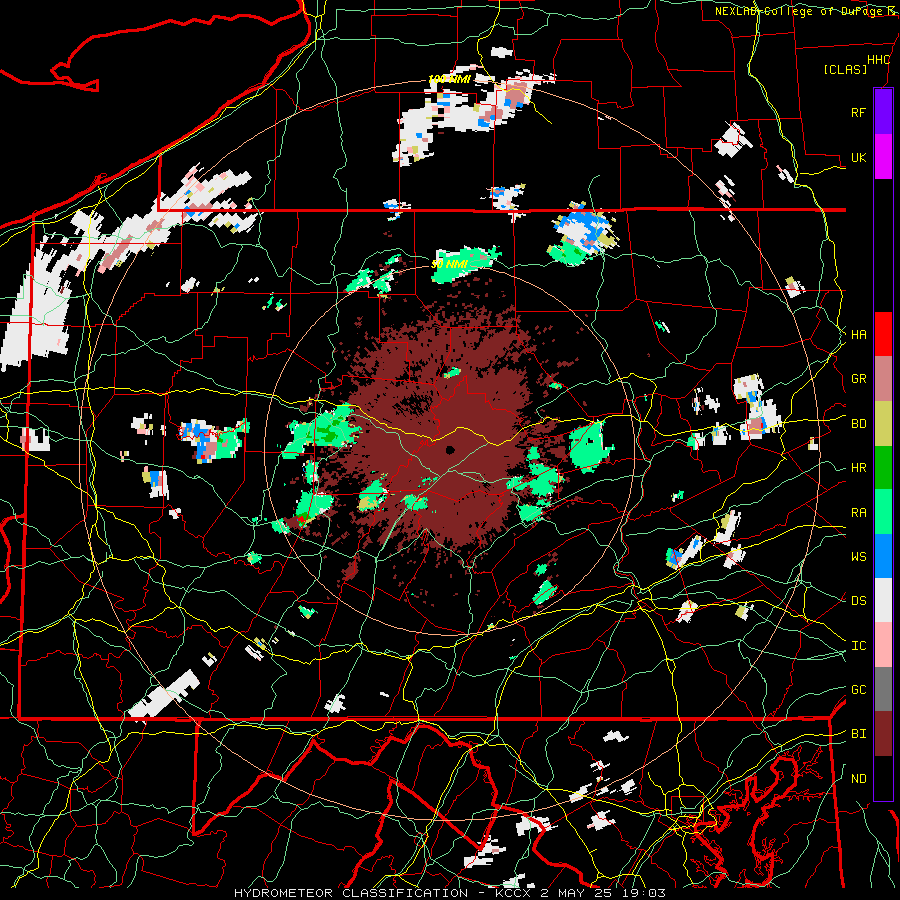Click the HR legend label
The image size is (900, 900).
point(859,468)
